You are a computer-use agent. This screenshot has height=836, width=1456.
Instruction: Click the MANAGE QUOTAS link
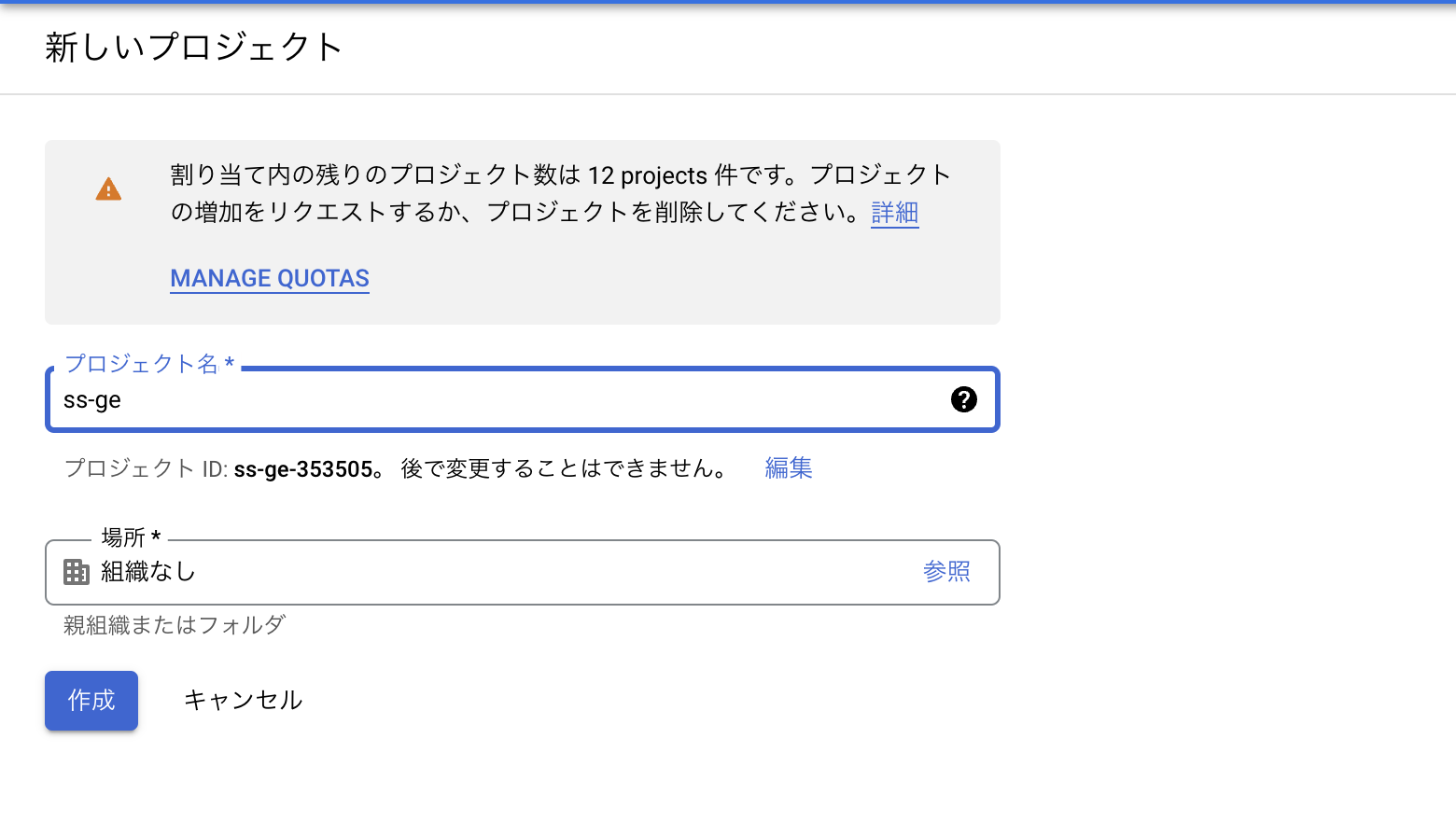coord(269,278)
